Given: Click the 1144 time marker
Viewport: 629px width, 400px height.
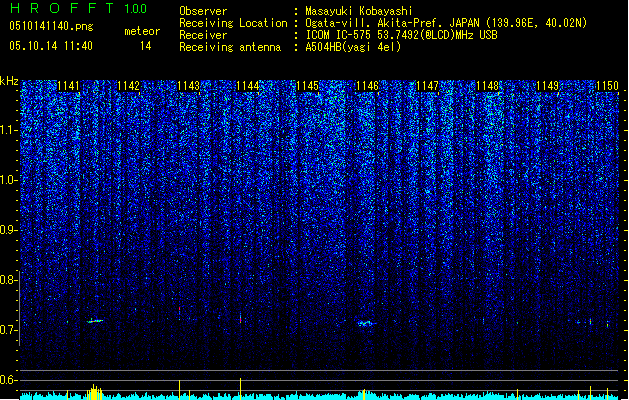Looking at the screenshot, I should [x=248, y=86].
